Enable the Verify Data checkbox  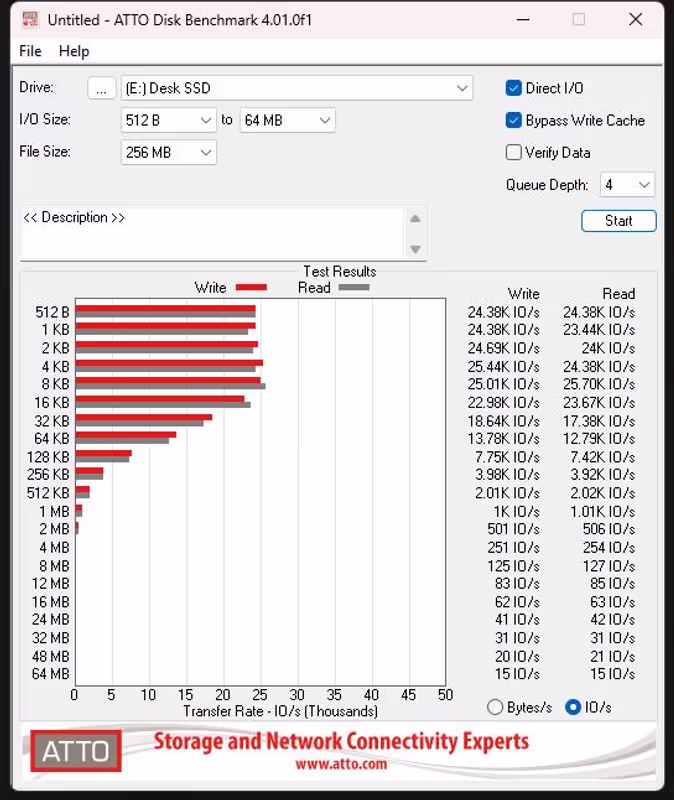[x=513, y=153]
